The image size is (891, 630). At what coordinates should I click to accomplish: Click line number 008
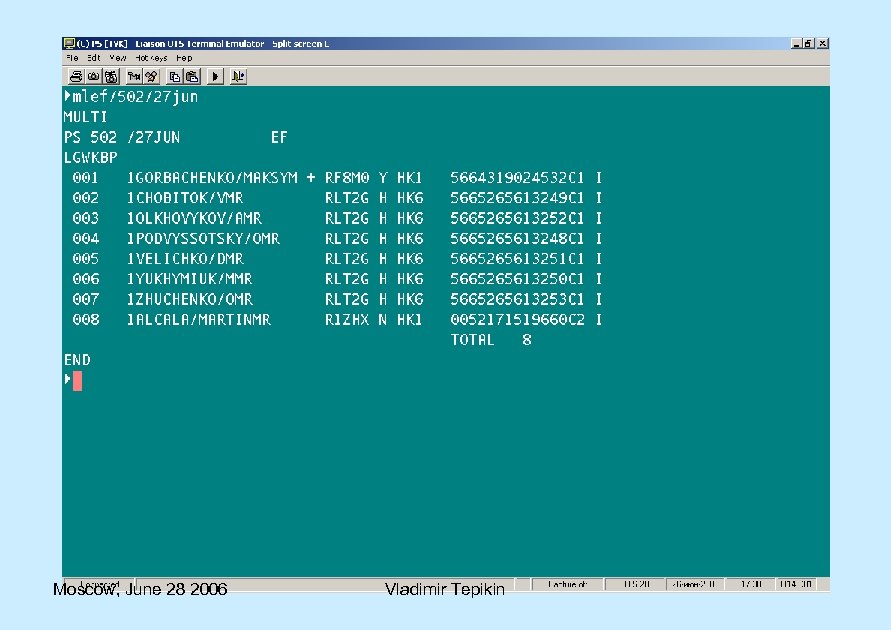click(85, 320)
